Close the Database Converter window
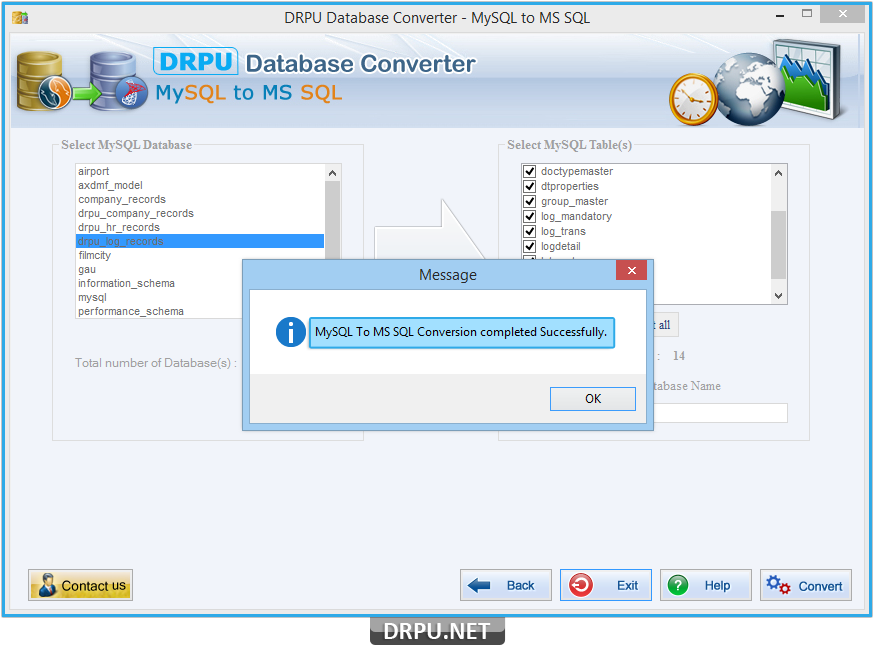This screenshot has height=645, width=874. coord(842,14)
